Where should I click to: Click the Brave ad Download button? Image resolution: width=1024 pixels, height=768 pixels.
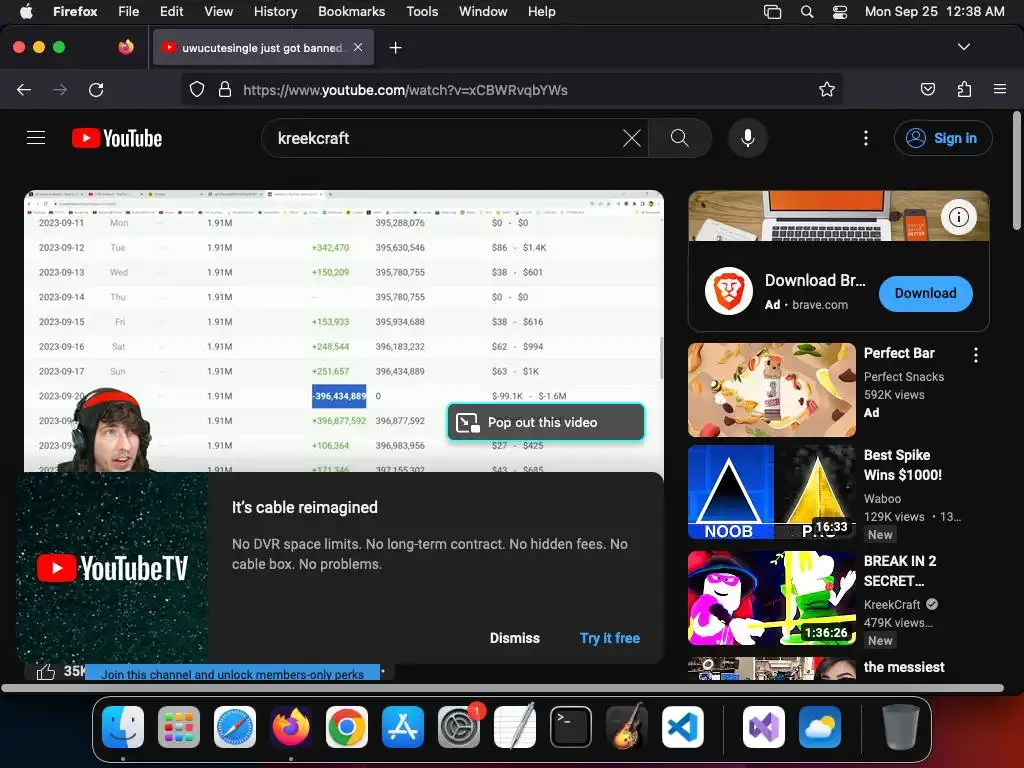[925, 293]
